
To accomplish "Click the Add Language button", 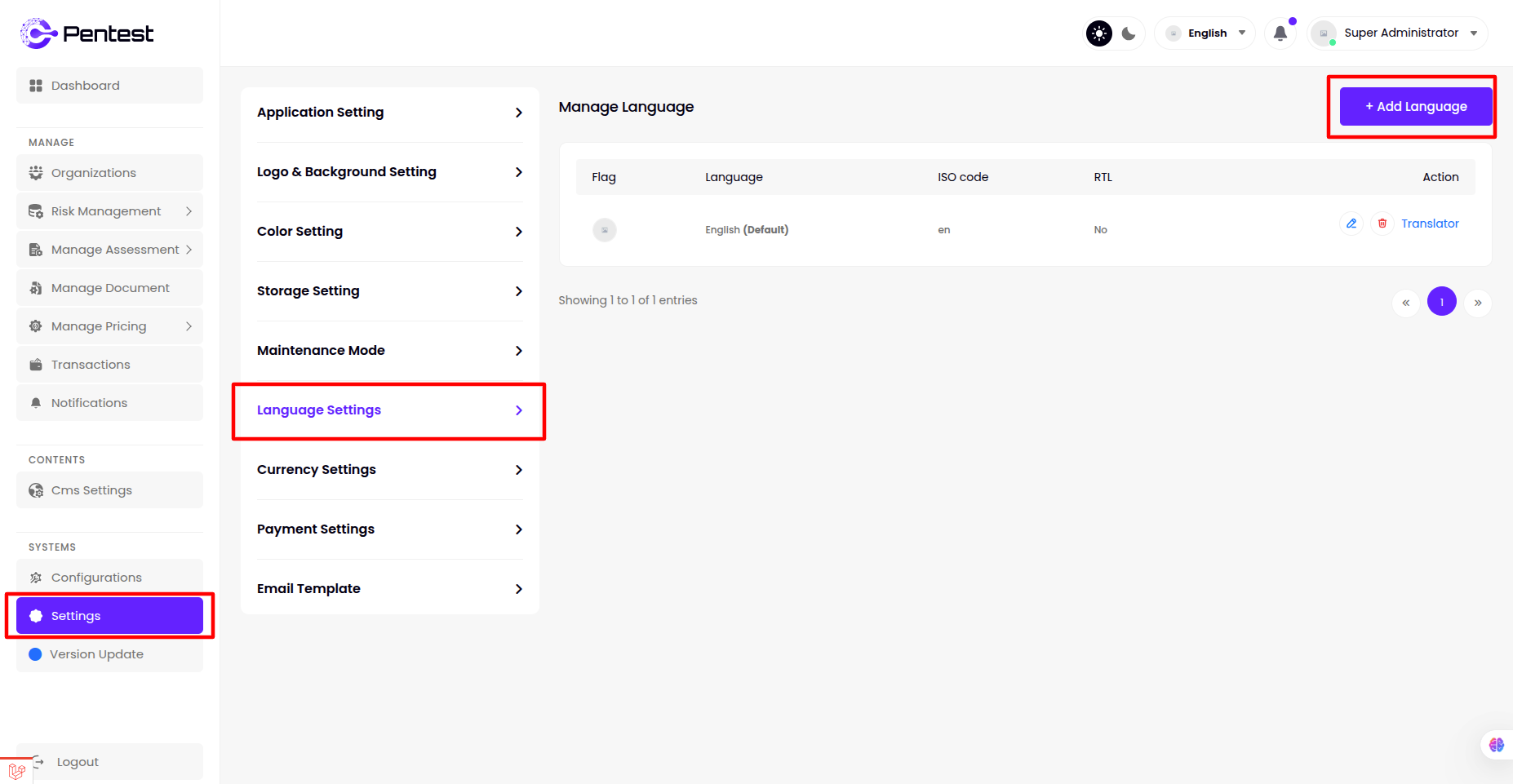I will 1416,107.
